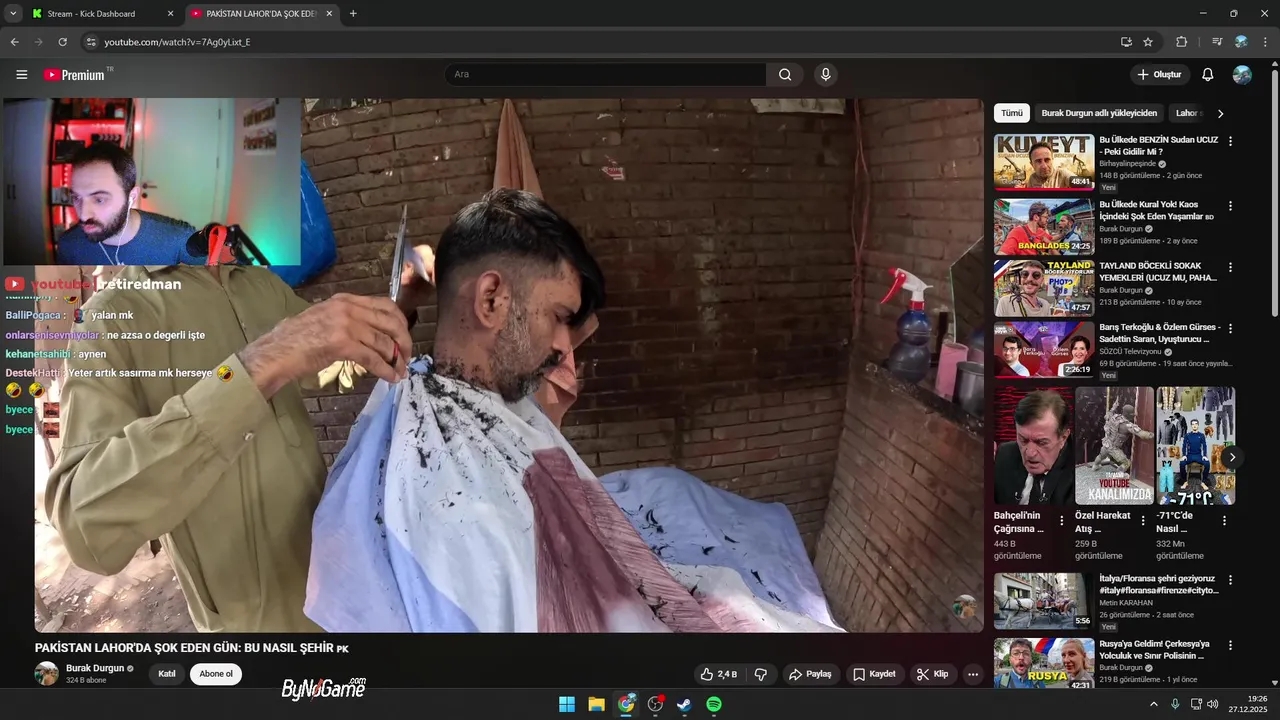This screenshot has height=720, width=1280.
Task: Open media controls icon in toolbar
Action: click(x=1217, y=42)
